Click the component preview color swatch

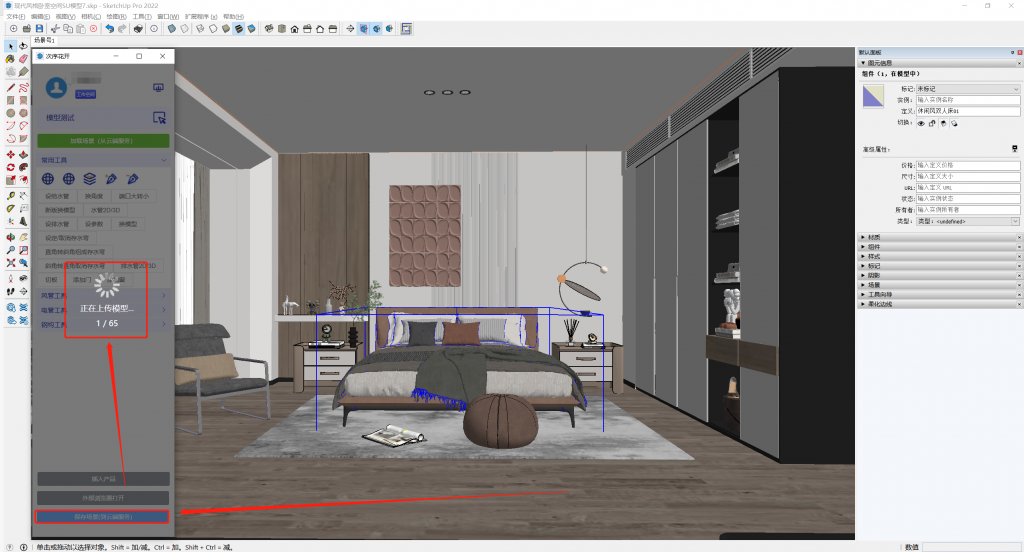coord(873,97)
